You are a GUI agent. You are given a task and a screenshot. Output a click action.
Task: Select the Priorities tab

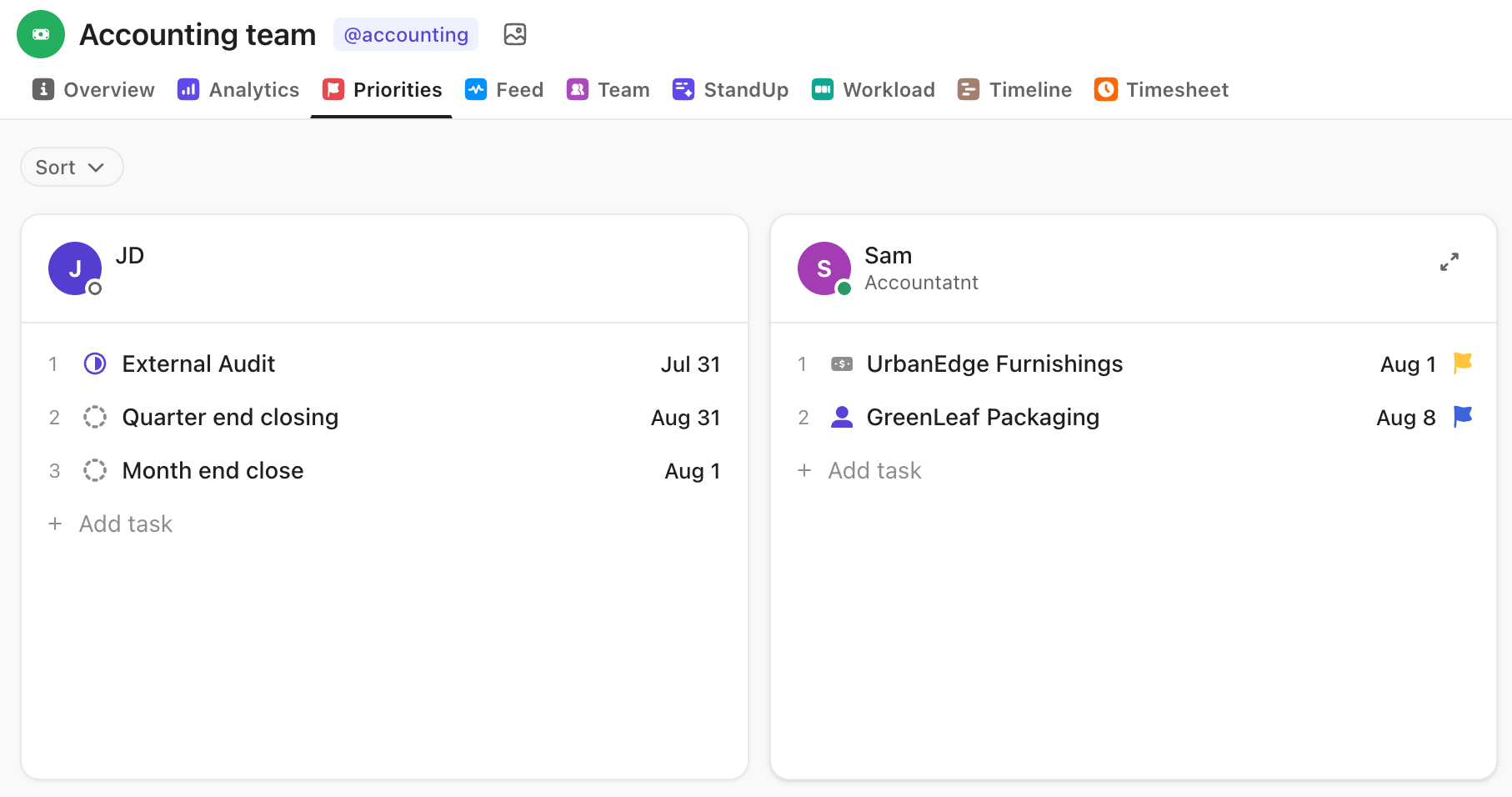(381, 89)
